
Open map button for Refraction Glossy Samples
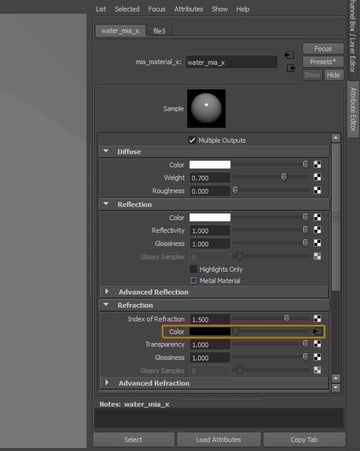pyautogui.click(x=317, y=370)
